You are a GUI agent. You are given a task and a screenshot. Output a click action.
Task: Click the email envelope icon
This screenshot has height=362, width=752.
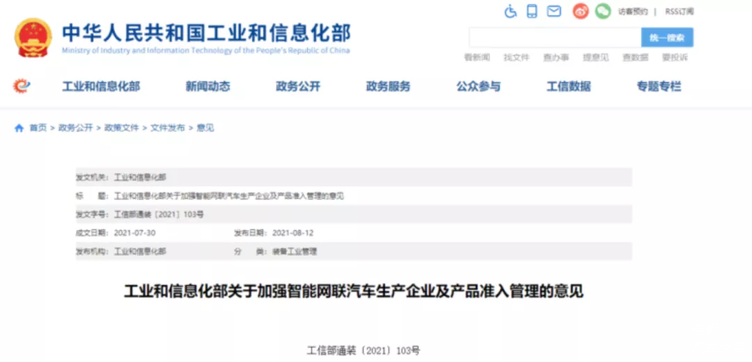(x=554, y=11)
